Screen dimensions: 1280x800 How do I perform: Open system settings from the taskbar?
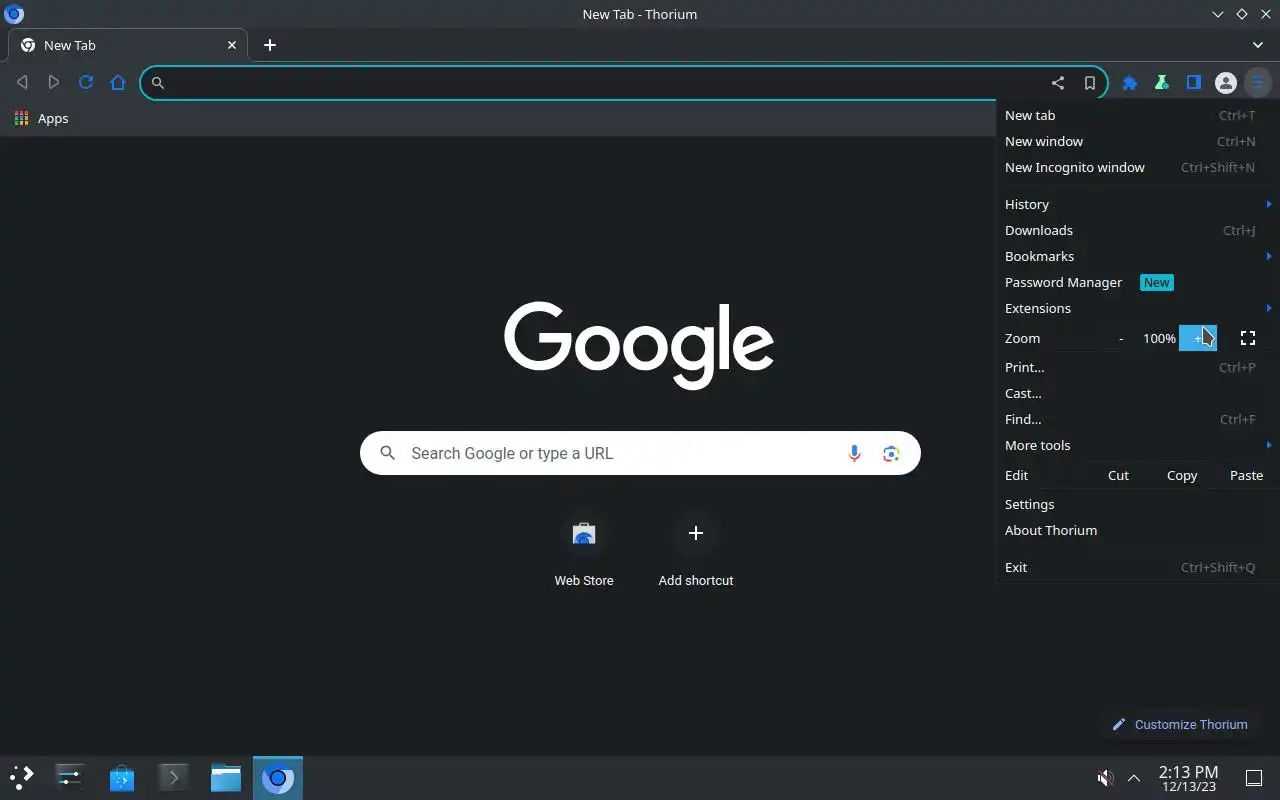[x=70, y=777]
